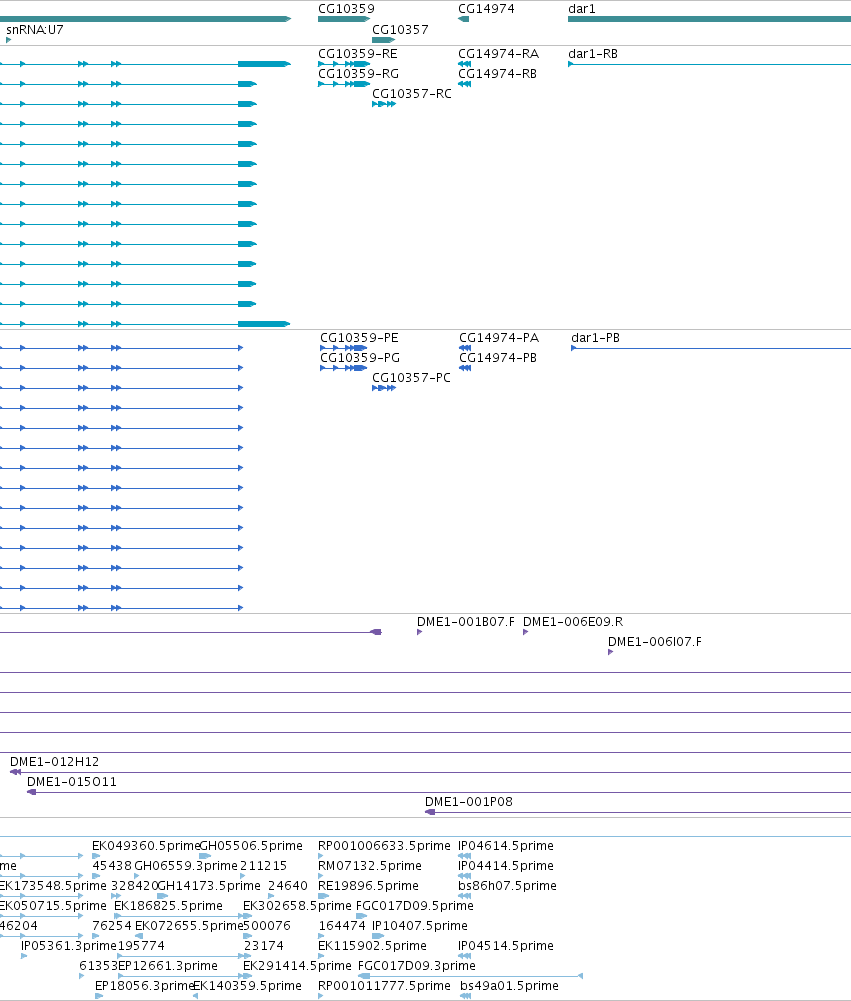Select the EST labeled 76254

[x=112, y=926]
